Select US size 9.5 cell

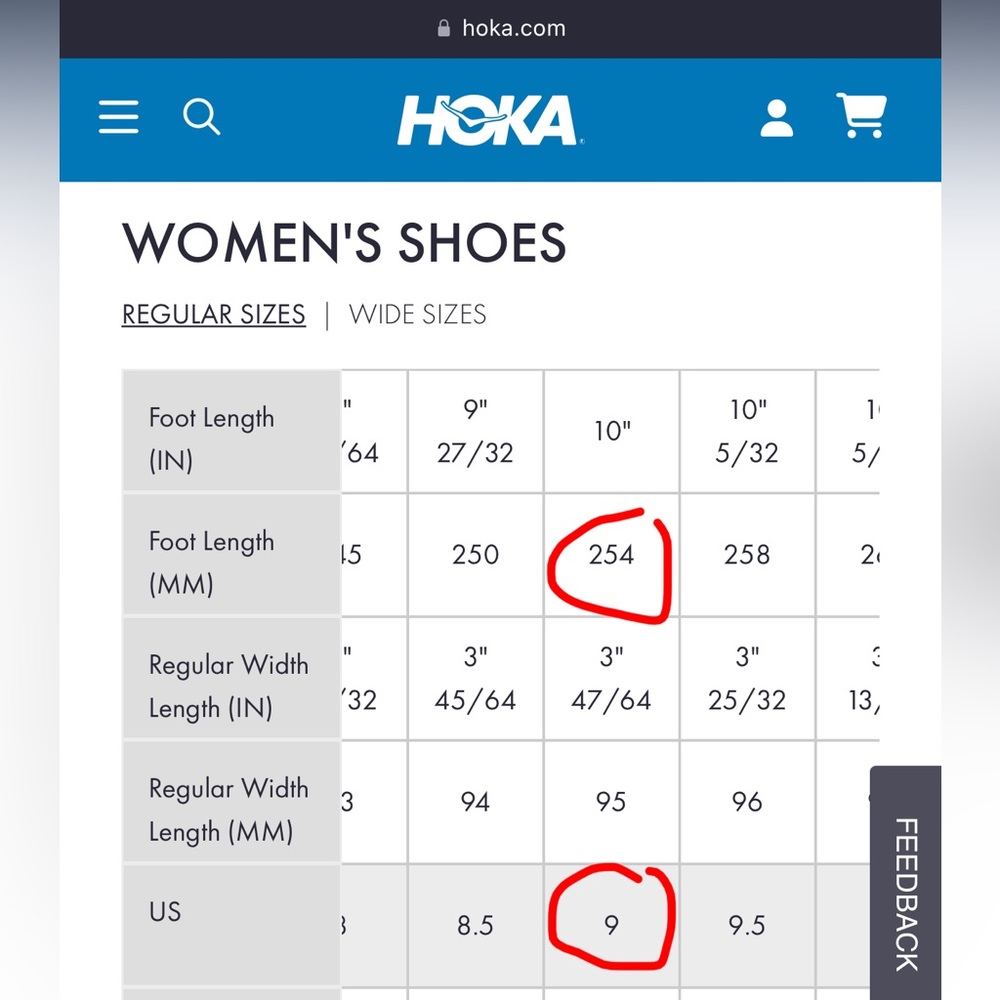pos(747,925)
